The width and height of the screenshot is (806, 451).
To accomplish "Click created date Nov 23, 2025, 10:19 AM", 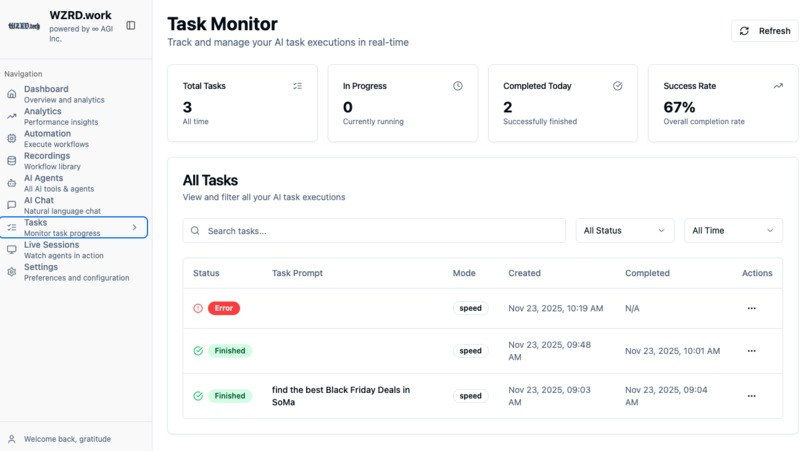I will point(556,308).
